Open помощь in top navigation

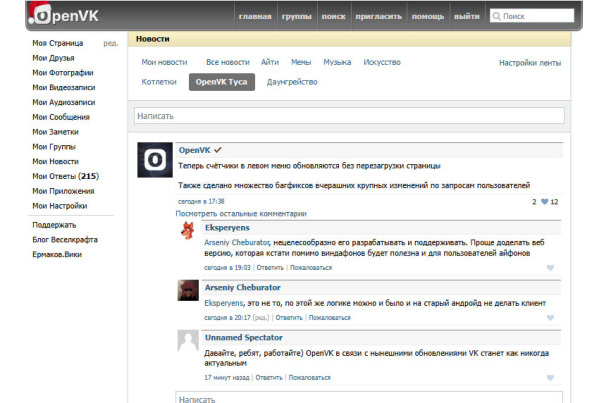click(x=428, y=17)
